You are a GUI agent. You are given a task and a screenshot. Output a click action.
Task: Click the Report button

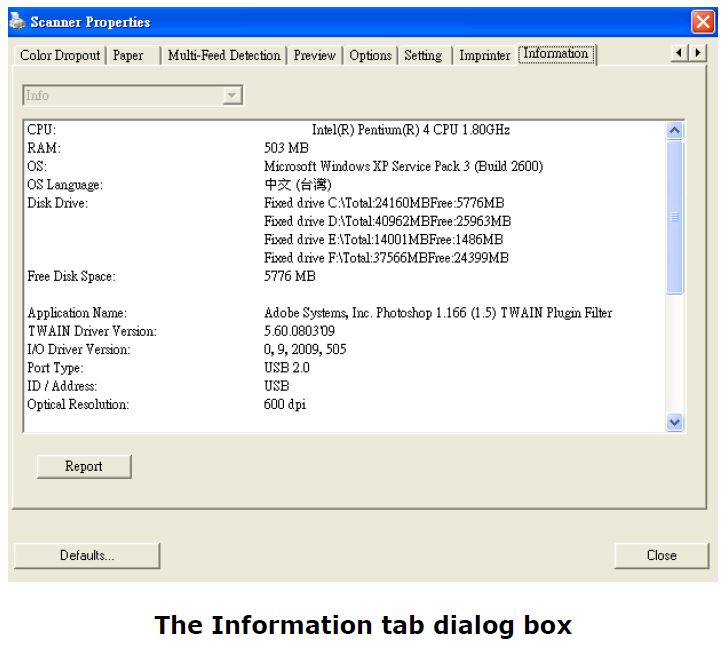pos(84,466)
